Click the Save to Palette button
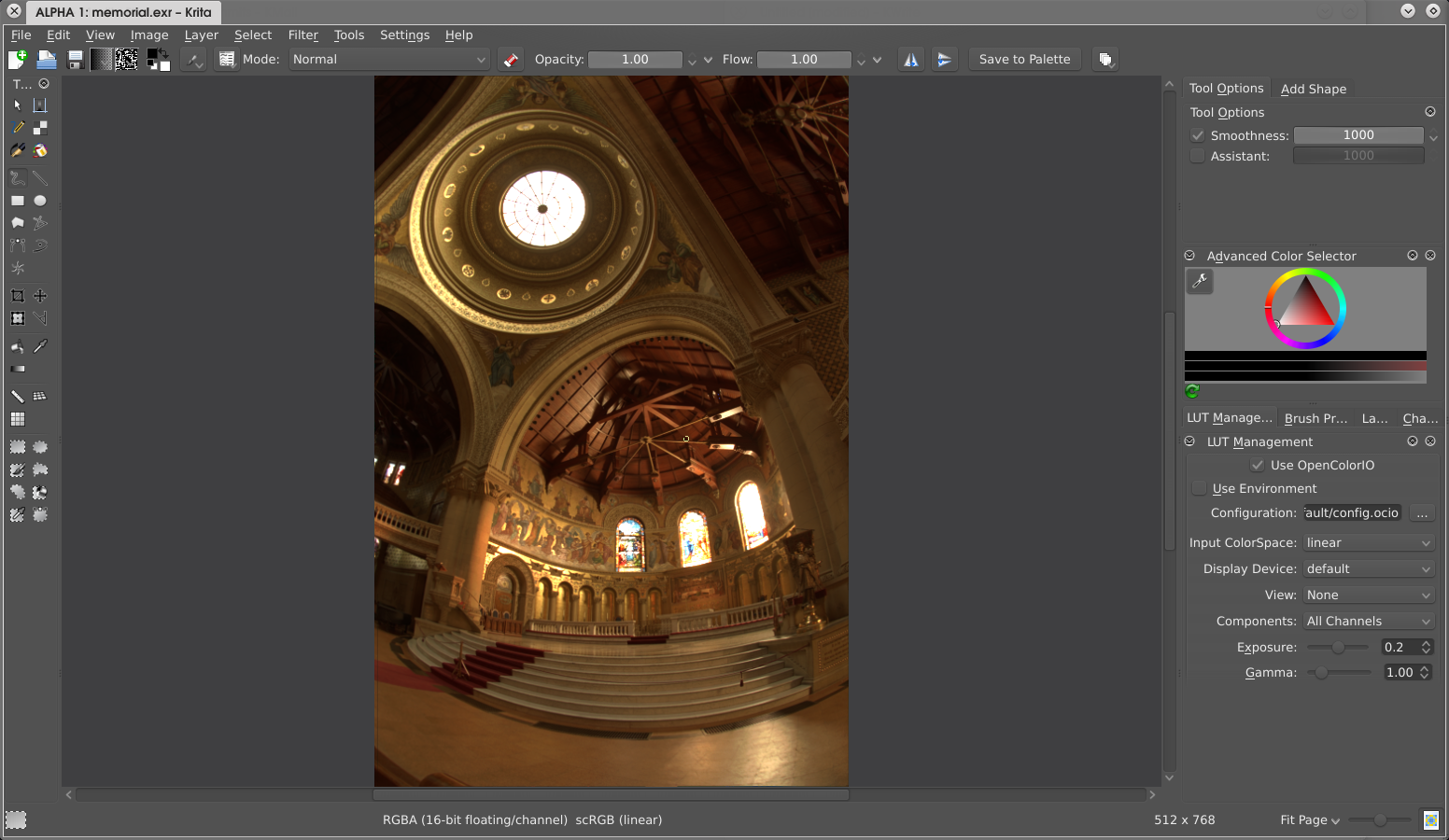The image size is (1449, 840). pos(1024,60)
